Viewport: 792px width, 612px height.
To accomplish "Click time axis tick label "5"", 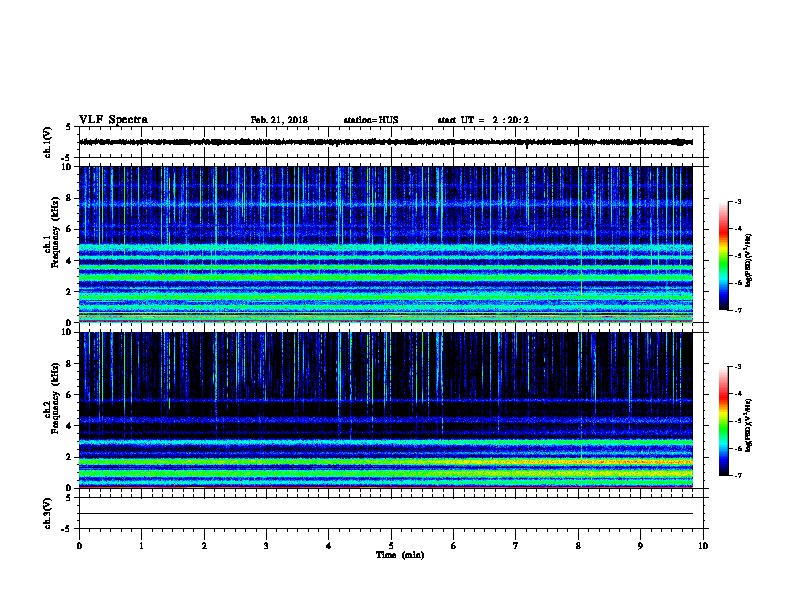I will click(391, 546).
